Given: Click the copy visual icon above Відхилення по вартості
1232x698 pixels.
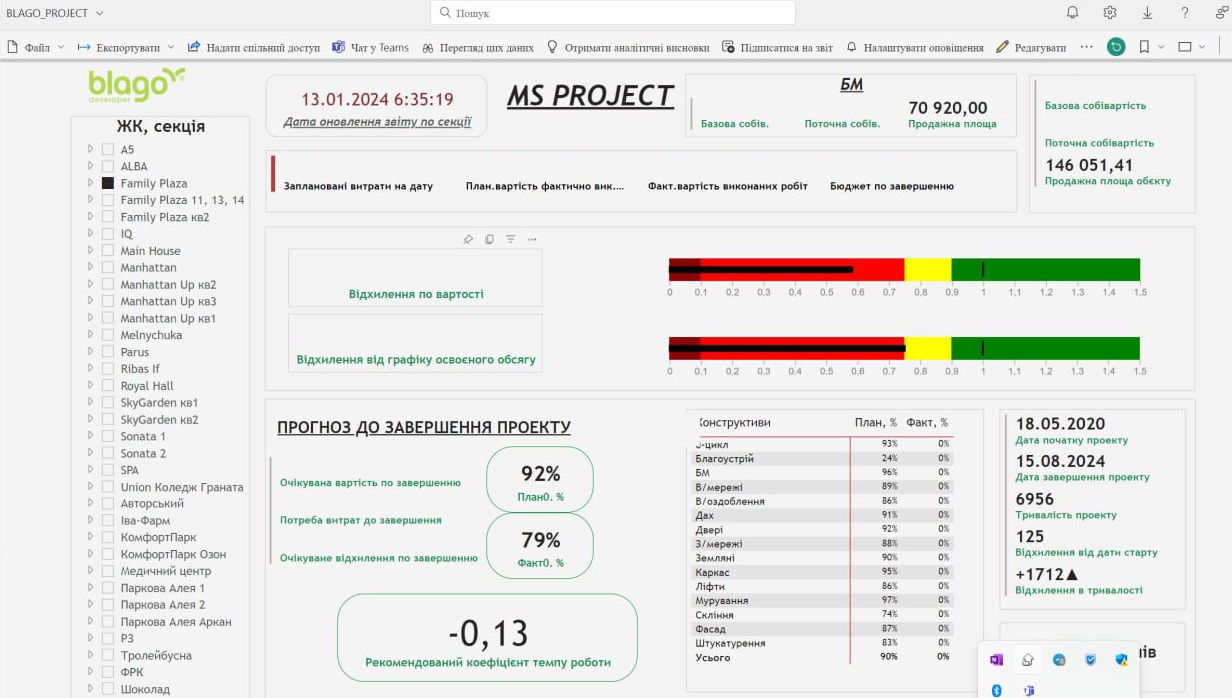Looking at the screenshot, I should tap(489, 239).
